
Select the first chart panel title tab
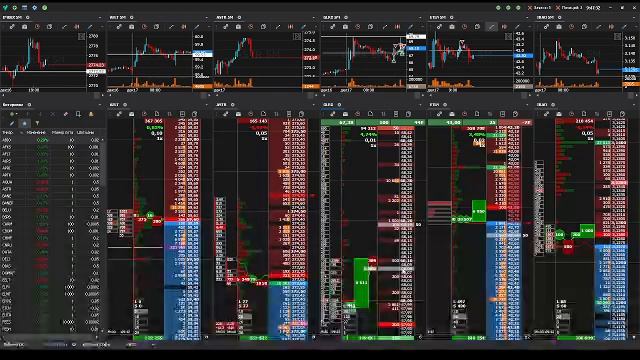click(x=12, y=18)
